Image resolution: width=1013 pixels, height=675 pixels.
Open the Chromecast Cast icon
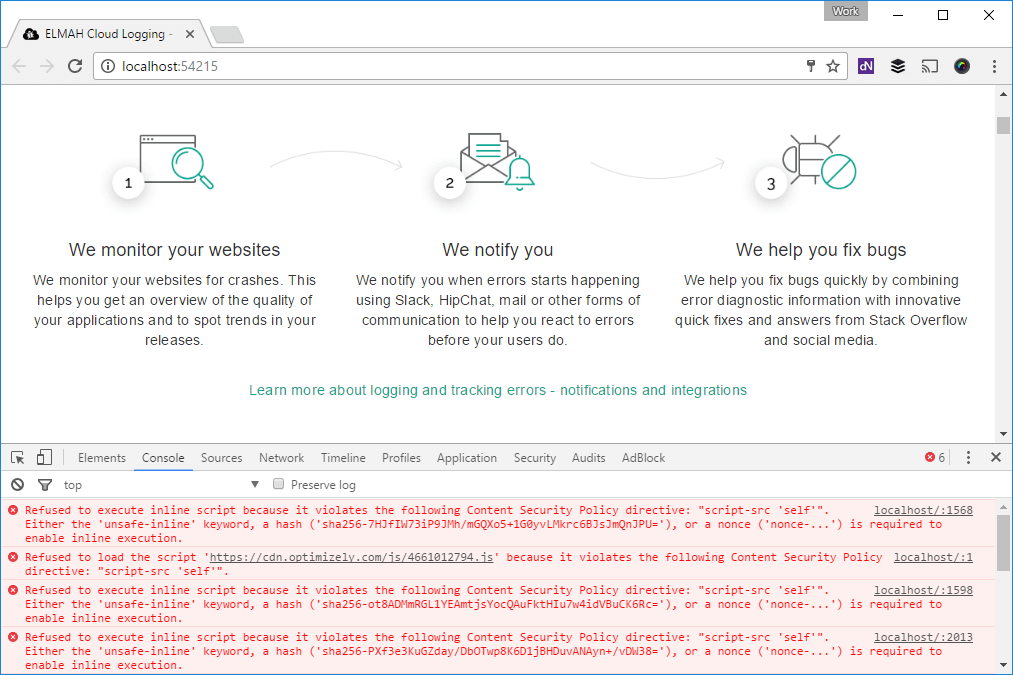pyautogui.click(x=929, y=66)
